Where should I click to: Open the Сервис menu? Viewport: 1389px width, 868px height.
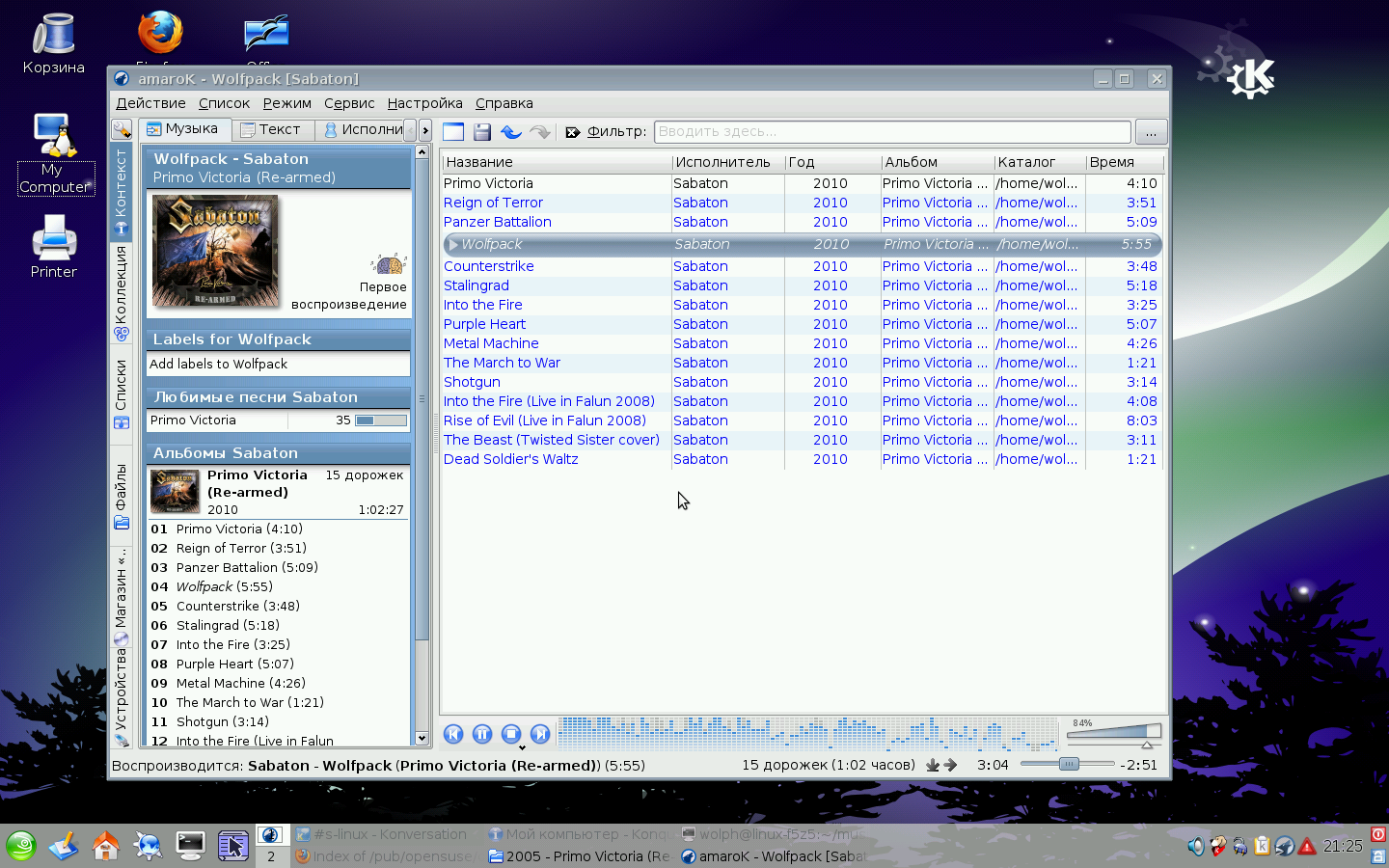349,103
